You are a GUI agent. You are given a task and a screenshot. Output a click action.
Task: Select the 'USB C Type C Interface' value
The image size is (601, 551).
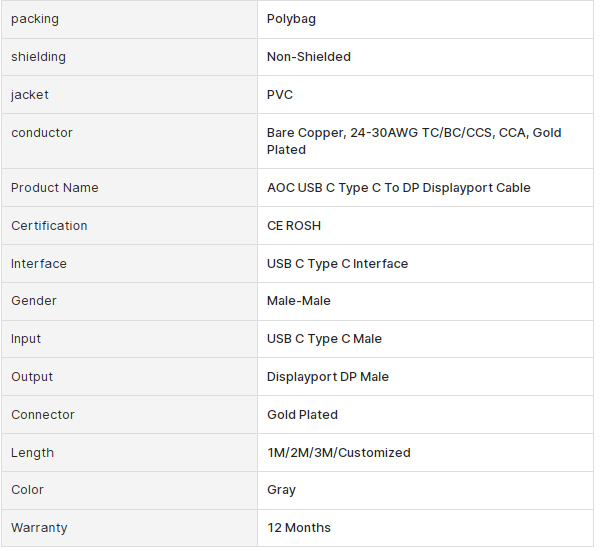pos(337,264)
